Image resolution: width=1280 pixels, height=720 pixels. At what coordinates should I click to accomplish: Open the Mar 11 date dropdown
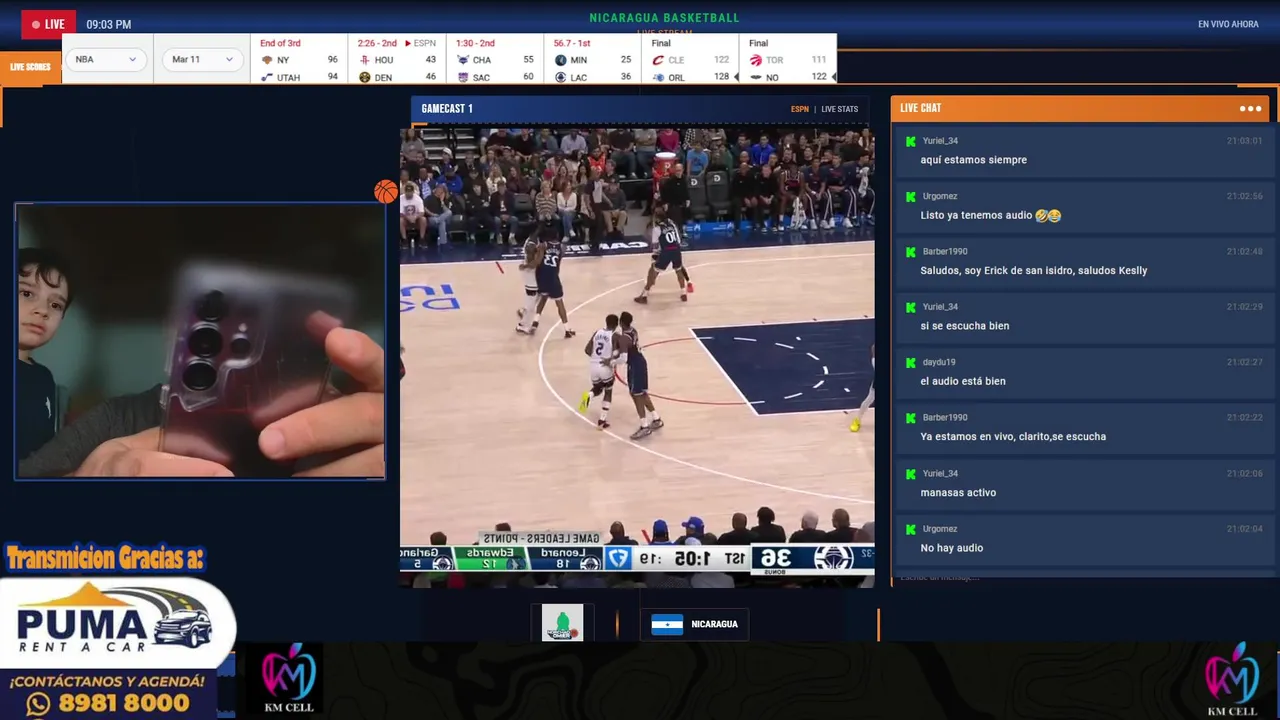click(x=203, y=59)
